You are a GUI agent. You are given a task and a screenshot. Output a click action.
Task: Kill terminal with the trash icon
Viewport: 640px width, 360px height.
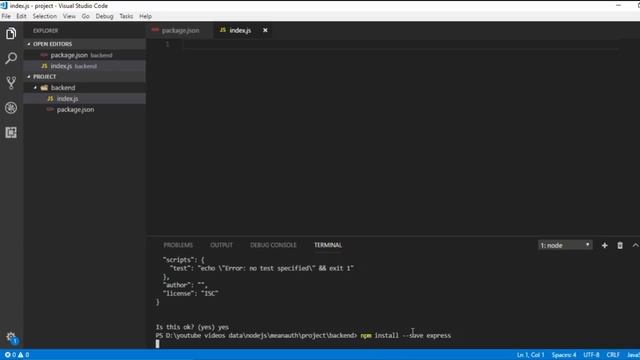click(620, 245)
